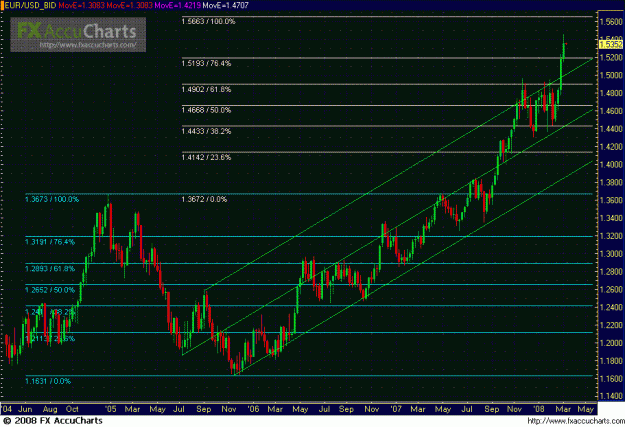Click the 1.4800 price axis value
The image size is (625, 427).
611,93
